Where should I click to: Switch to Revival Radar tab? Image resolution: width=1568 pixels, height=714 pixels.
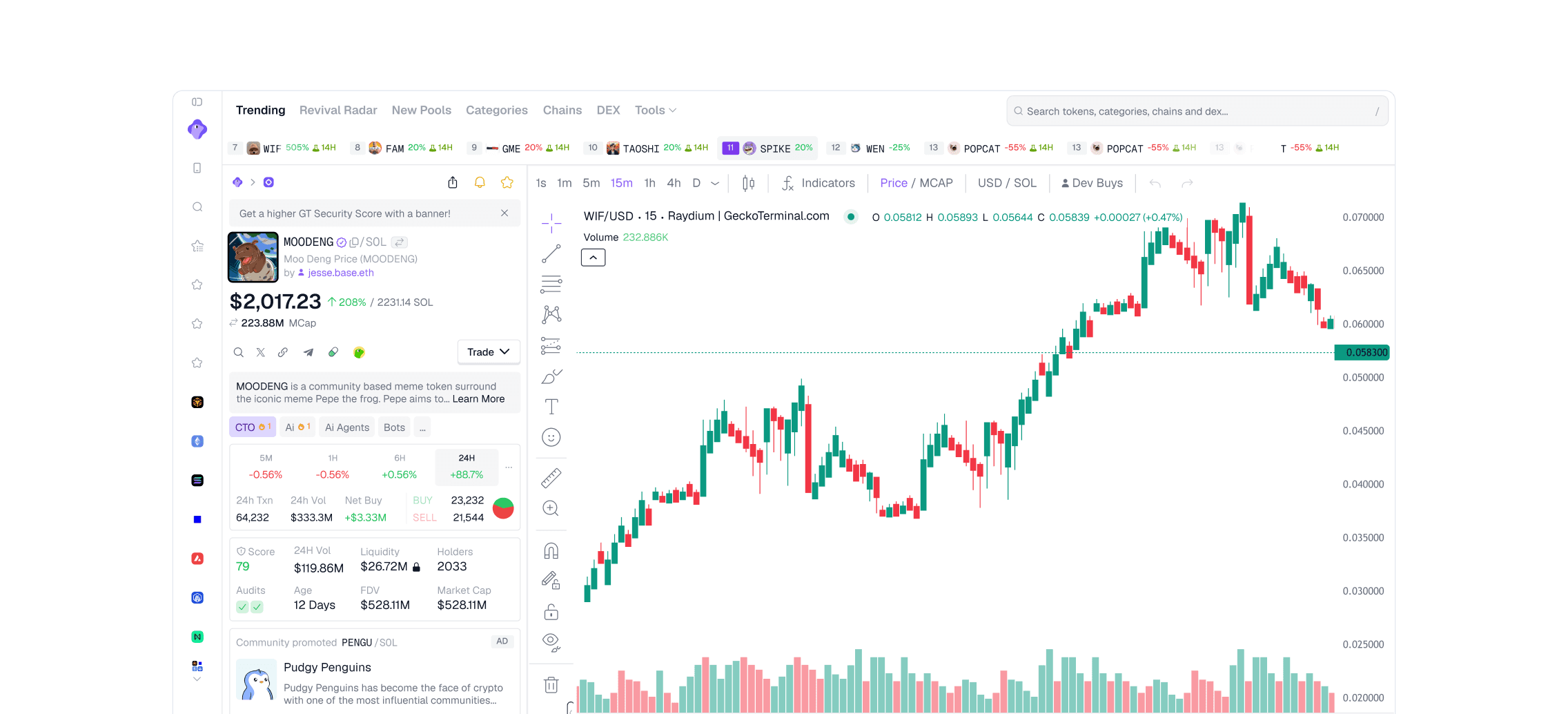338,110
